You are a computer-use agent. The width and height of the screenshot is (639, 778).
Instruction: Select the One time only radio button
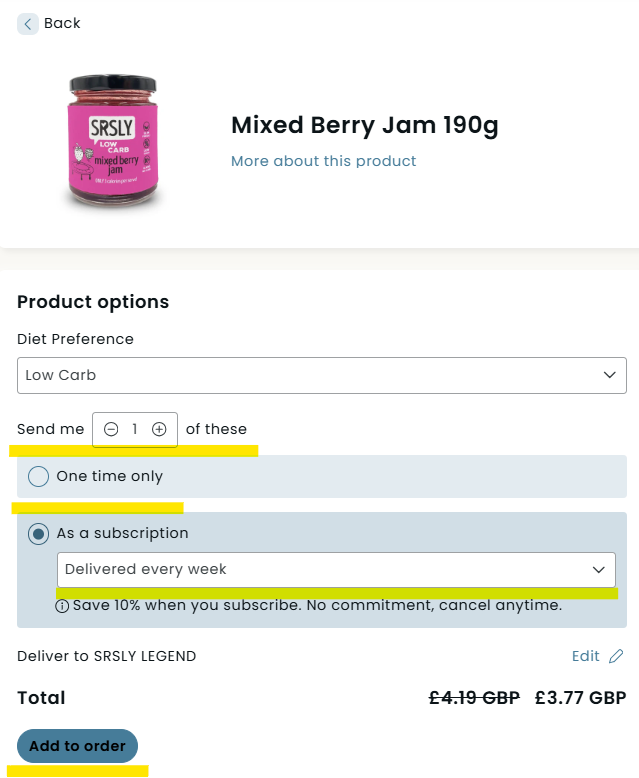tap(38, 476)
